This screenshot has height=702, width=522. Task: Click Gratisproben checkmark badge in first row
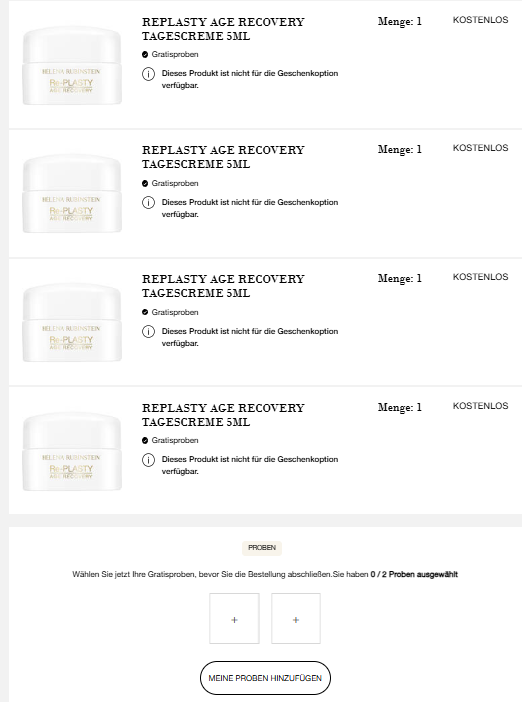point(145,55)
